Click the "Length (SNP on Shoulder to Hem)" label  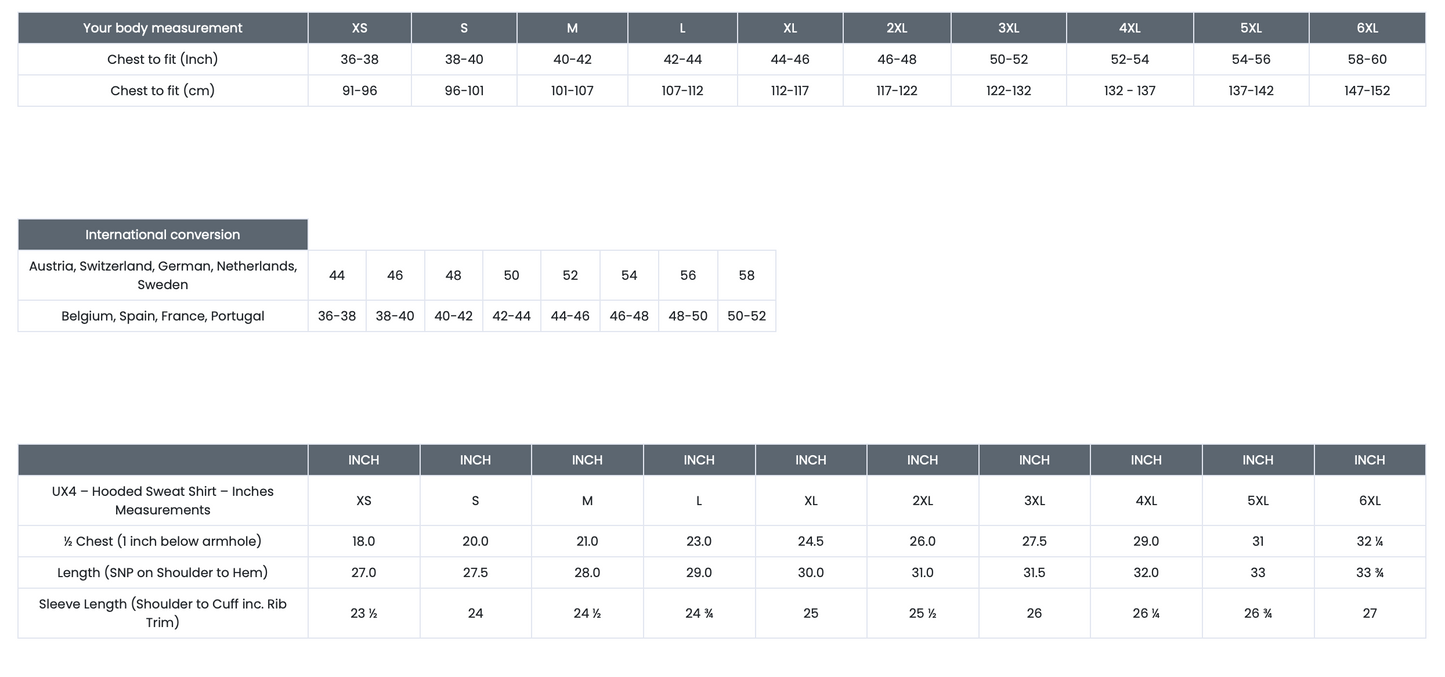(x=162, y=573)
